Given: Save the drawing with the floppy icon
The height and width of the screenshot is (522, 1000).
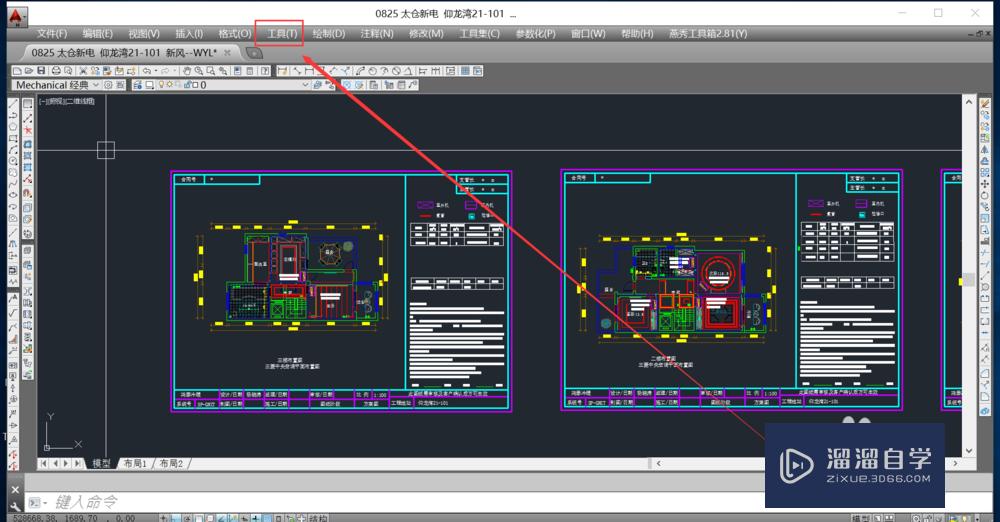Looking at the screenshot, I should click(x=41, y=71).
